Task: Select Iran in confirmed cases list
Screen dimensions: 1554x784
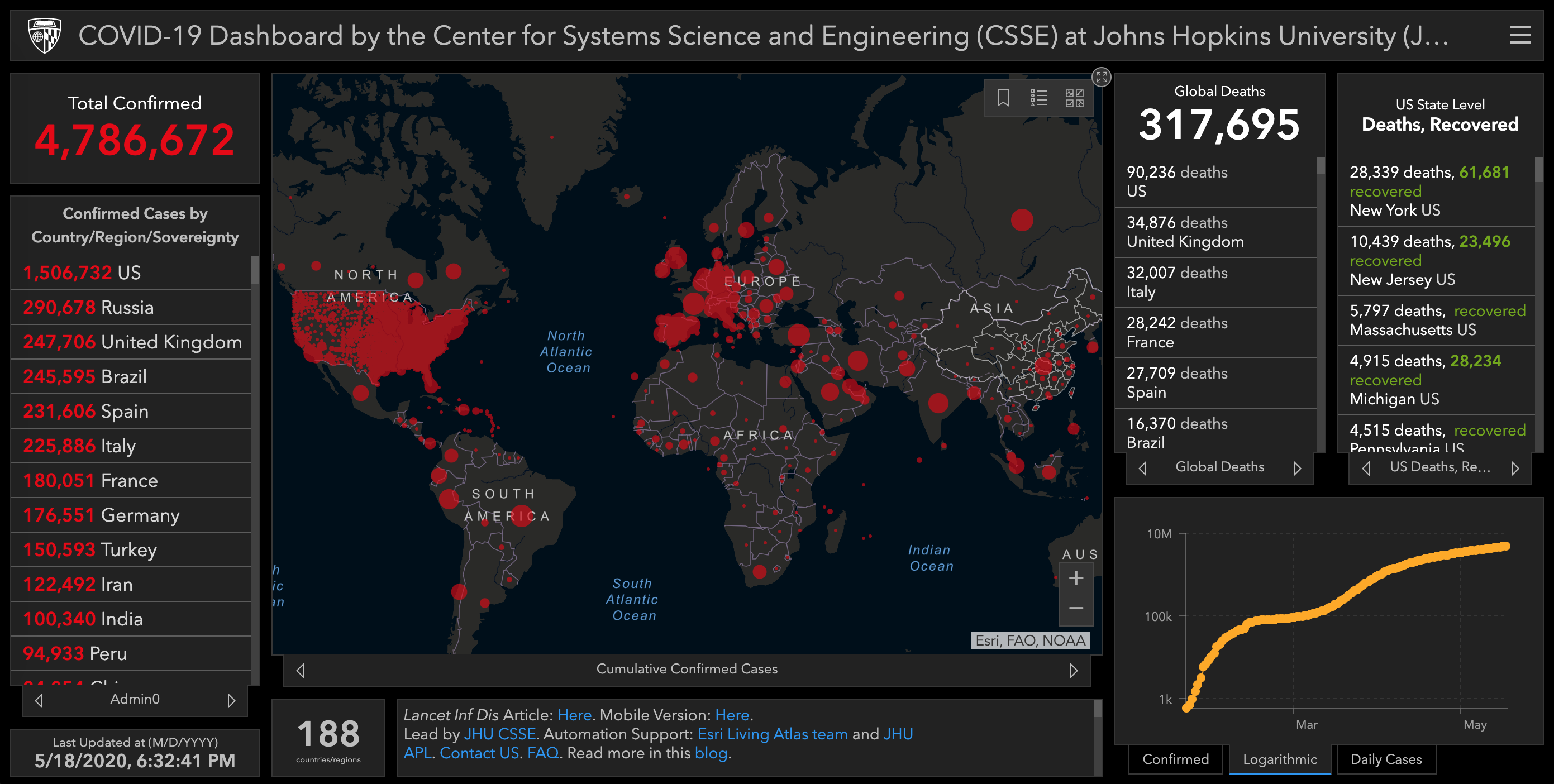Action: (131, 585)
